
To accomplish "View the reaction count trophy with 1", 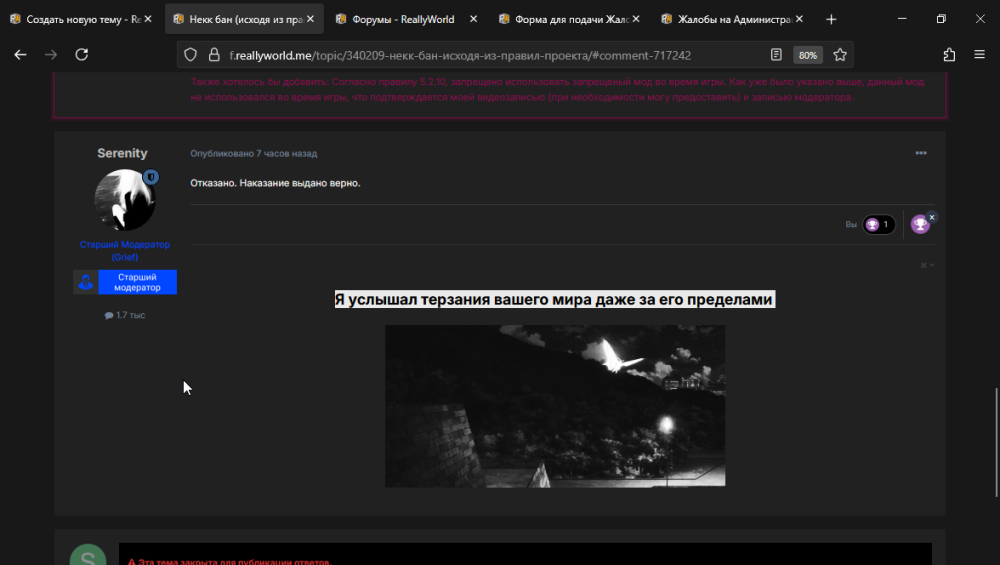I will [x=879, y=224].
